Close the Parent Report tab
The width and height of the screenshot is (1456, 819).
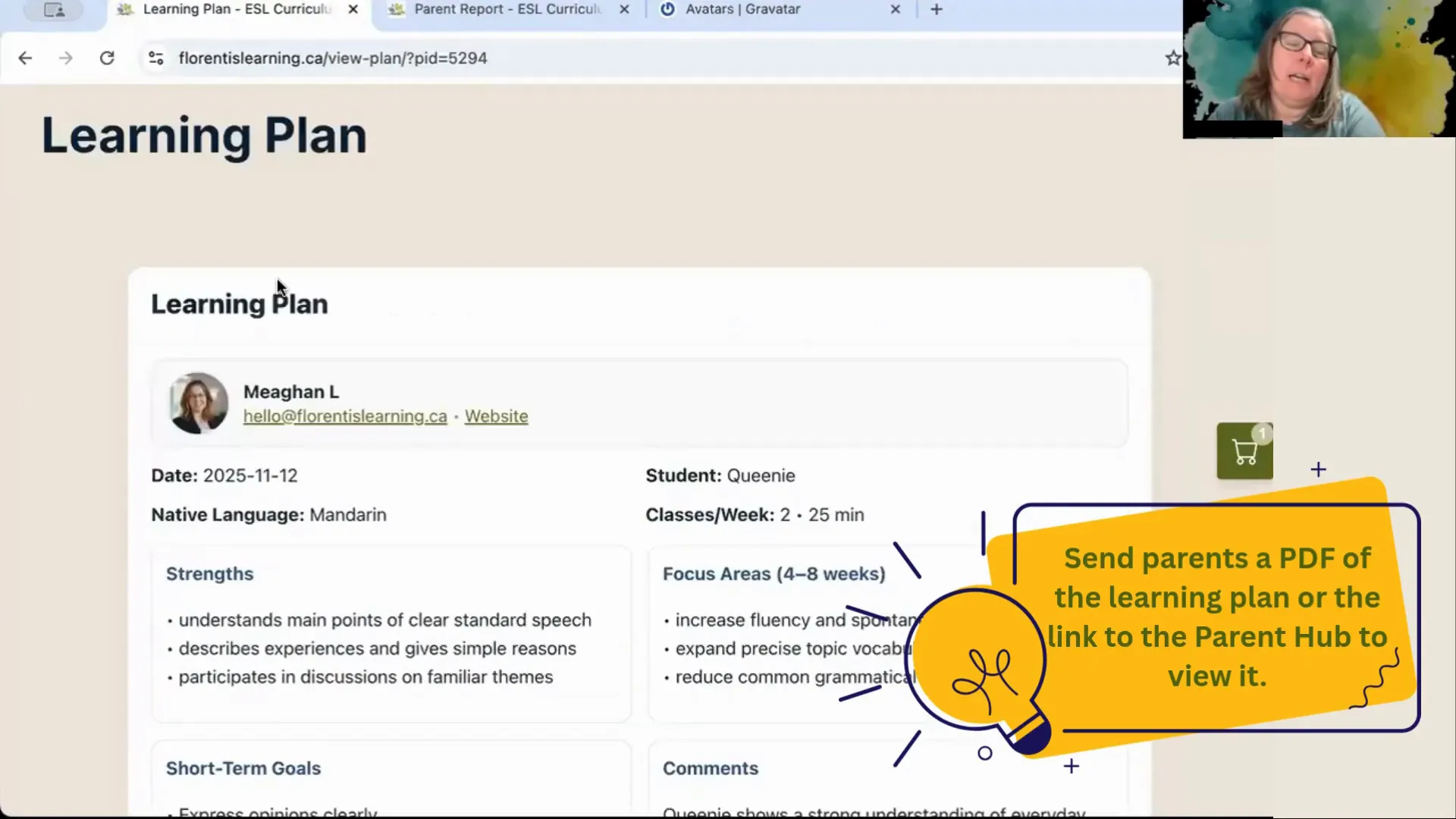pyautogui.click(x=623, y=10)
